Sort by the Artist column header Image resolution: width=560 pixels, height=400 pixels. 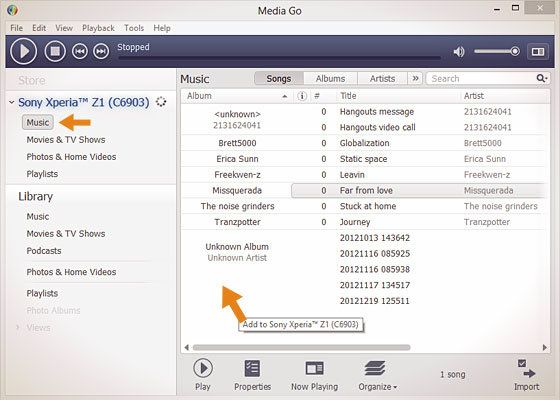(504, 96)
